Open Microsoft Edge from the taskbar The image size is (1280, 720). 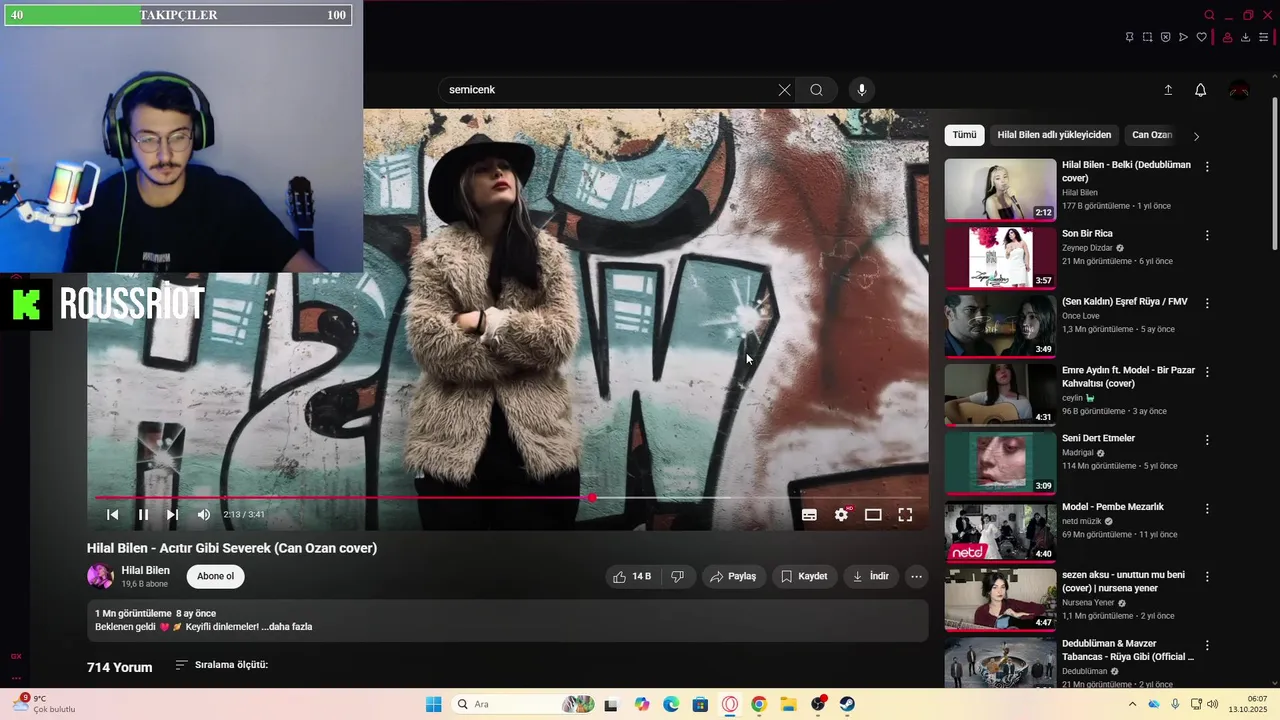pyautogui.click(x=671, y=705)
